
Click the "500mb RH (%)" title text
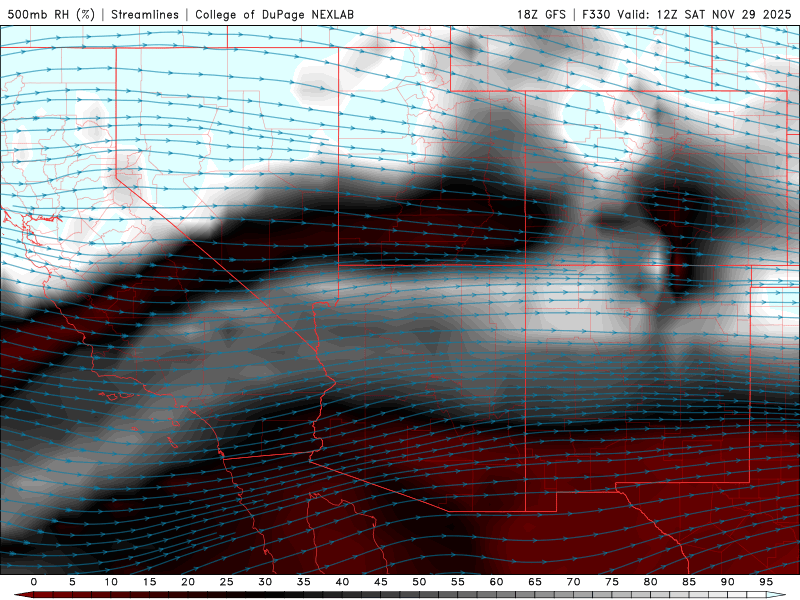coord(51,14)
